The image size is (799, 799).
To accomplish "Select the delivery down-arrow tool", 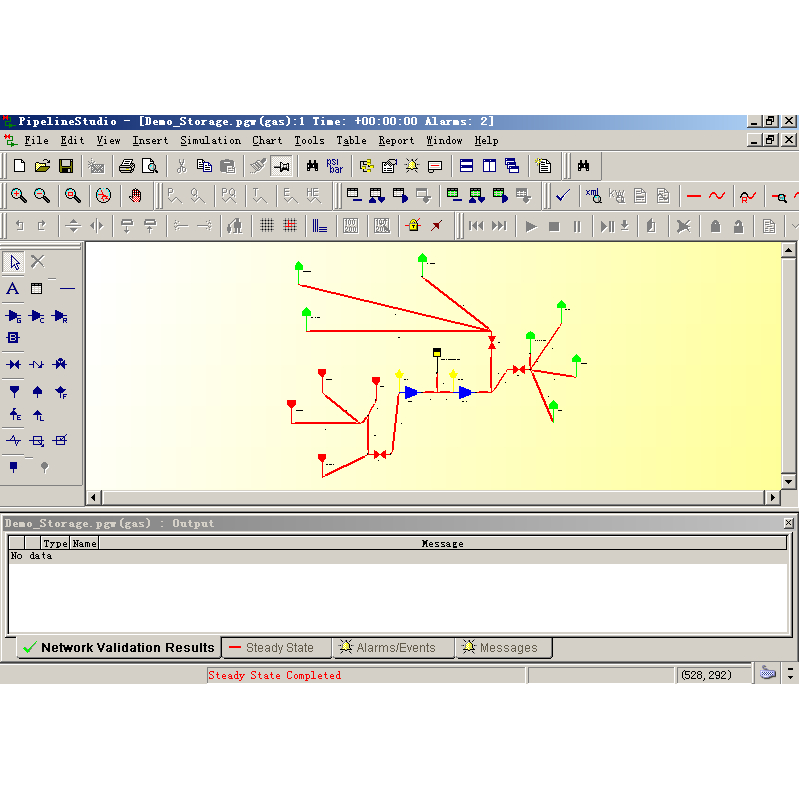I will click(14, 391).
